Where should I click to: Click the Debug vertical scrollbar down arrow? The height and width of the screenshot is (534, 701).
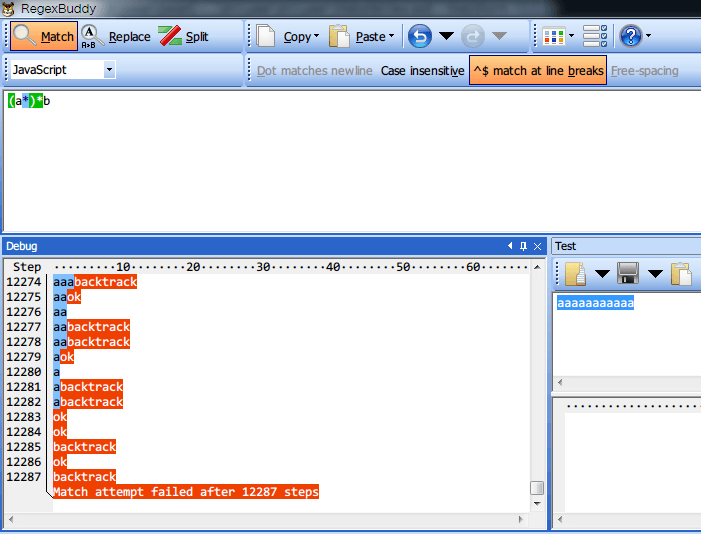(x=537, y=504)
